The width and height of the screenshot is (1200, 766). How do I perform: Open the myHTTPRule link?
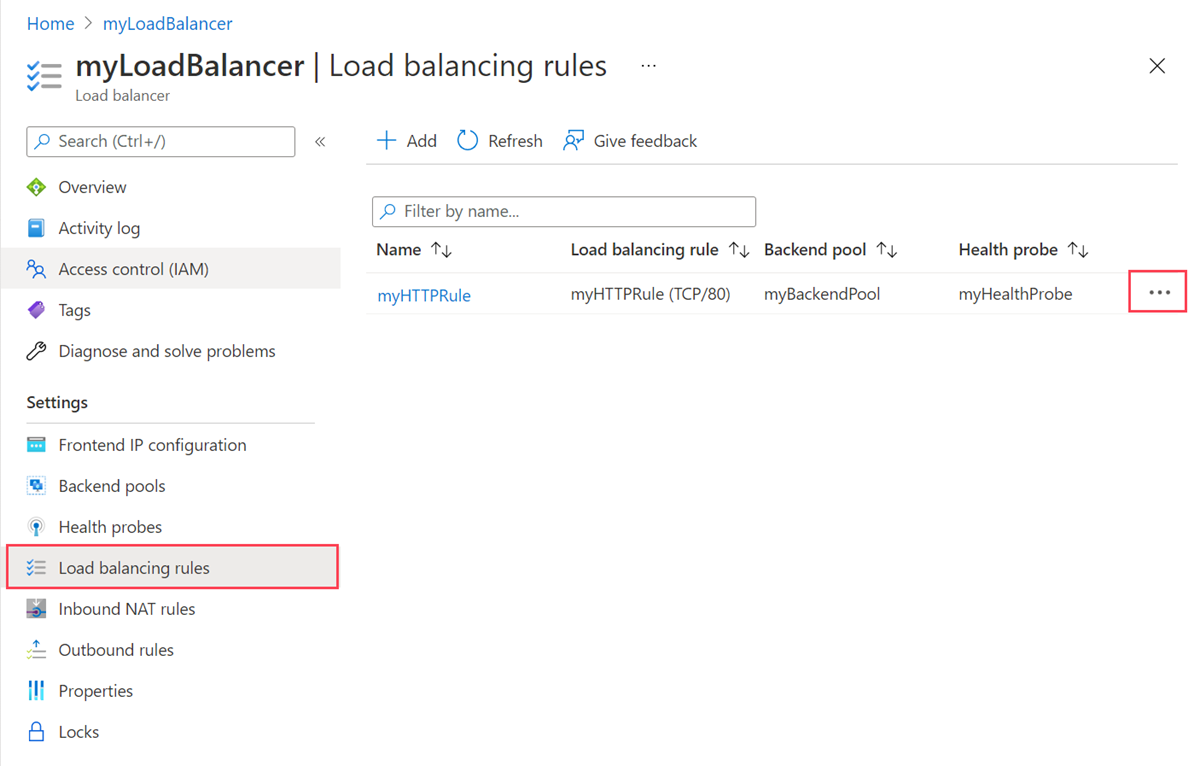(424, 295)
